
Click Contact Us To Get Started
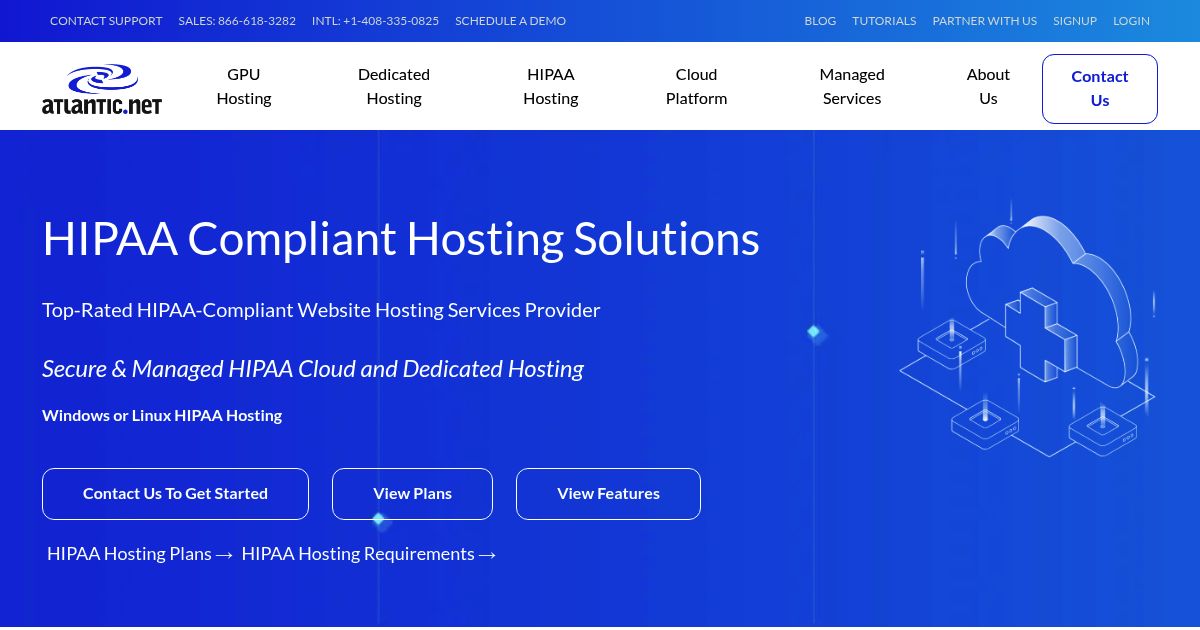click(x=175, y=493)
